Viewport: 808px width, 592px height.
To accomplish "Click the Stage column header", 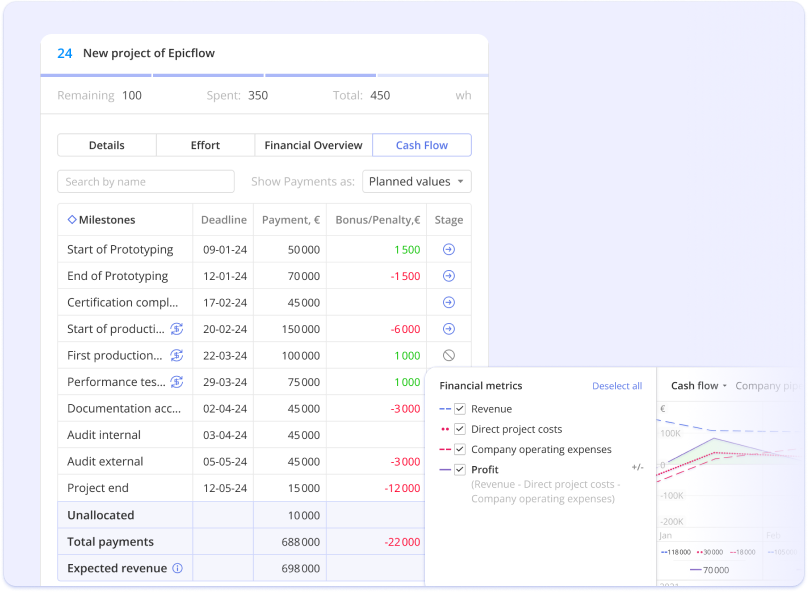I will point(449,220).
